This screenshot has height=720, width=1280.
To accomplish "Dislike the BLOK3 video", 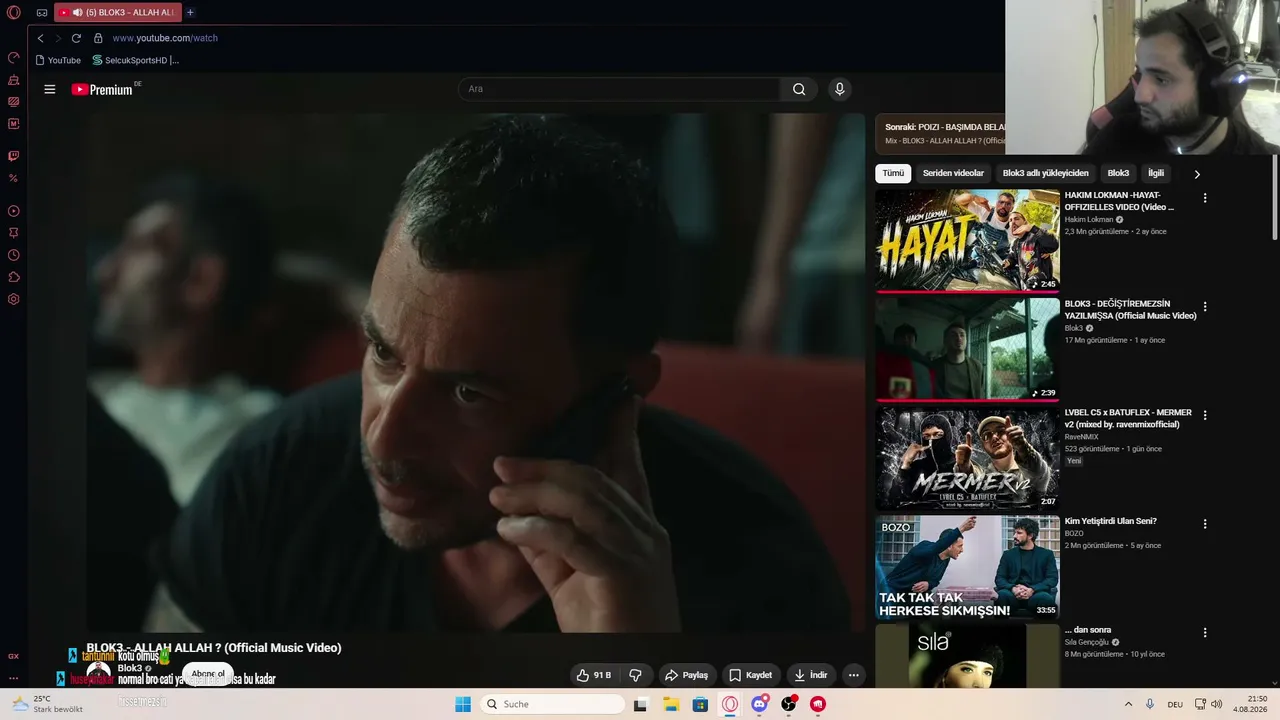I will click(635, 675).
